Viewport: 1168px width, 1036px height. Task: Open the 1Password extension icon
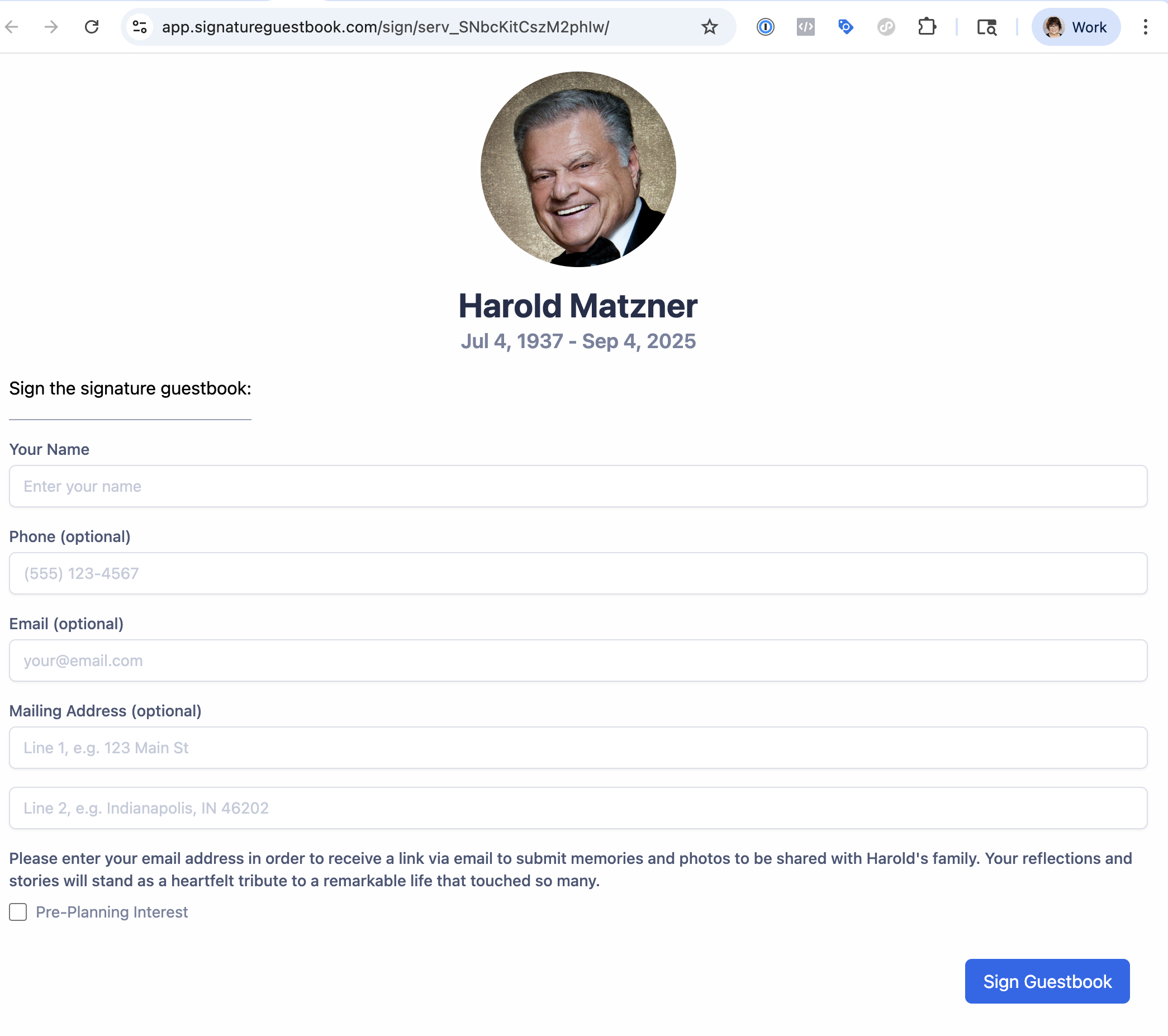pos(765,27)
